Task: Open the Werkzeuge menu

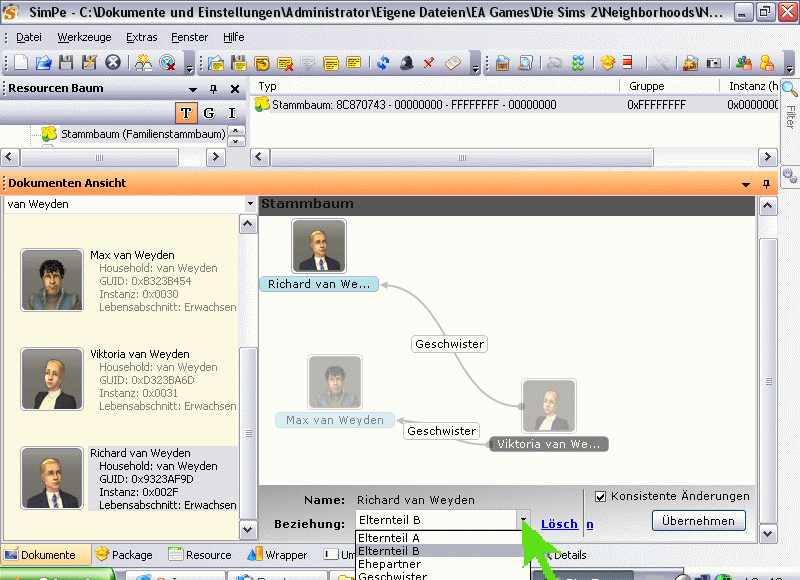Action: 85,37
